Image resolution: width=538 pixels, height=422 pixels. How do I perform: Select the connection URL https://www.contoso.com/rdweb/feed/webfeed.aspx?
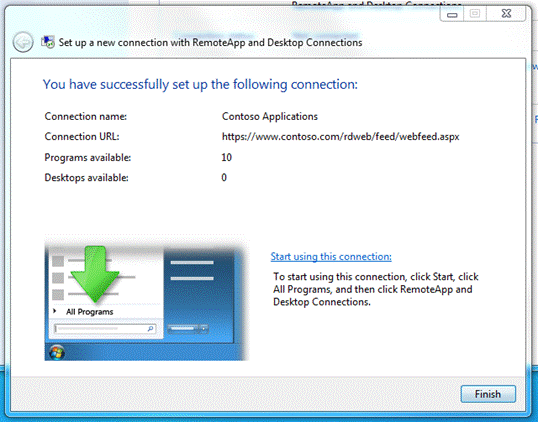[x=340, y=137]
